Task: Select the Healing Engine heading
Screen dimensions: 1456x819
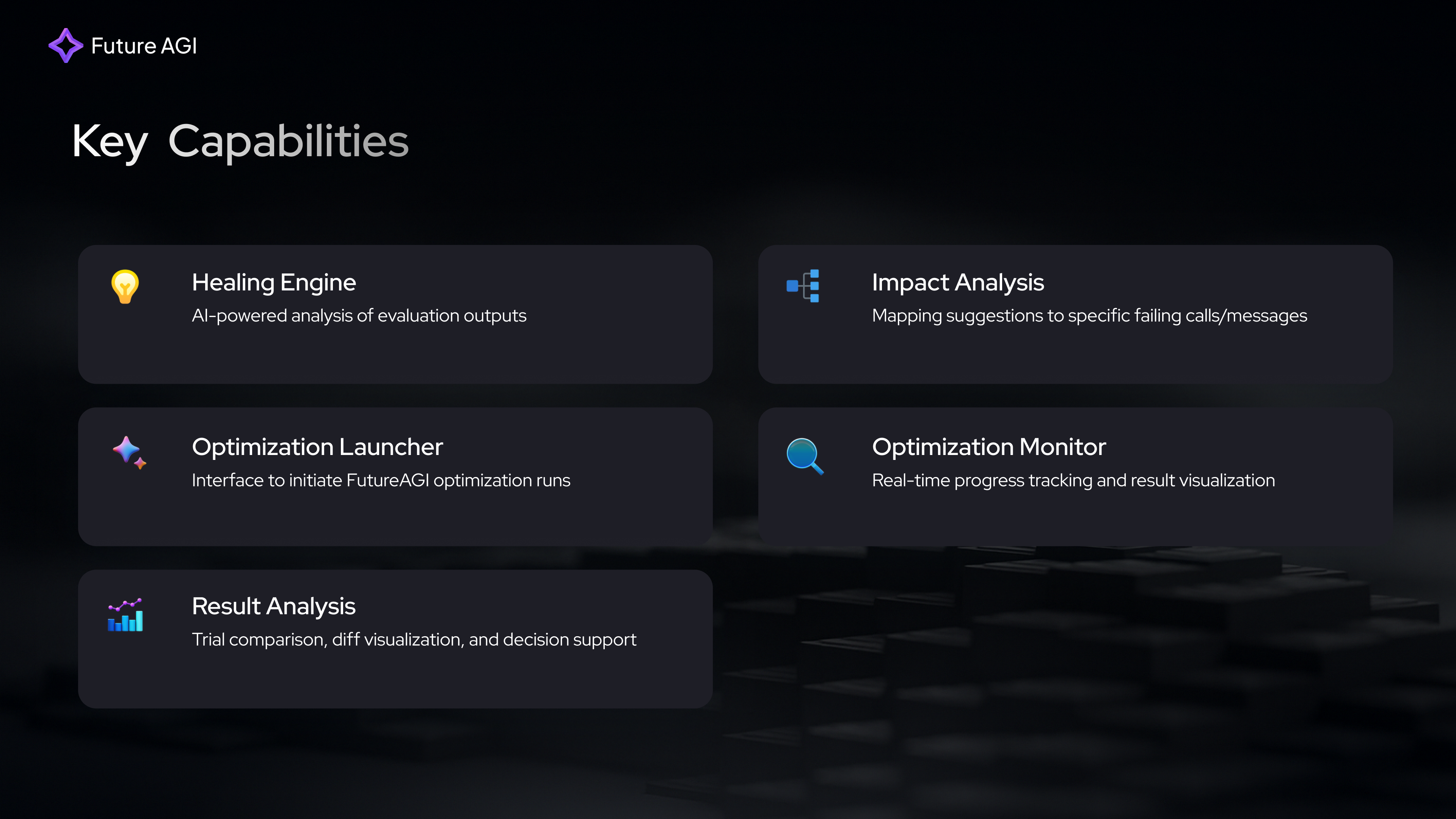Action: pos(273,282)
